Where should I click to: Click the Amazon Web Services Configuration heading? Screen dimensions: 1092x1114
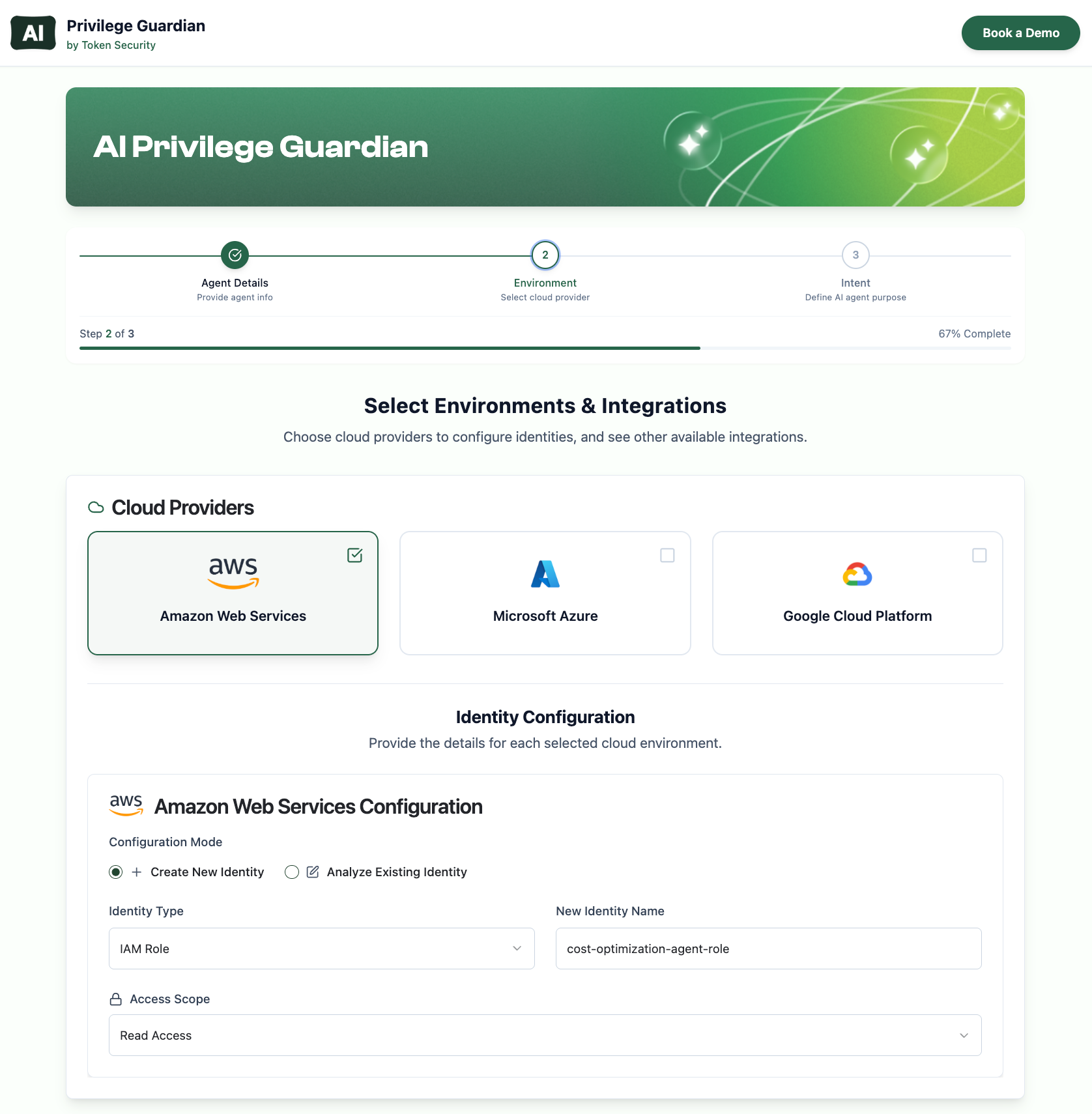[x=319, y=807]
